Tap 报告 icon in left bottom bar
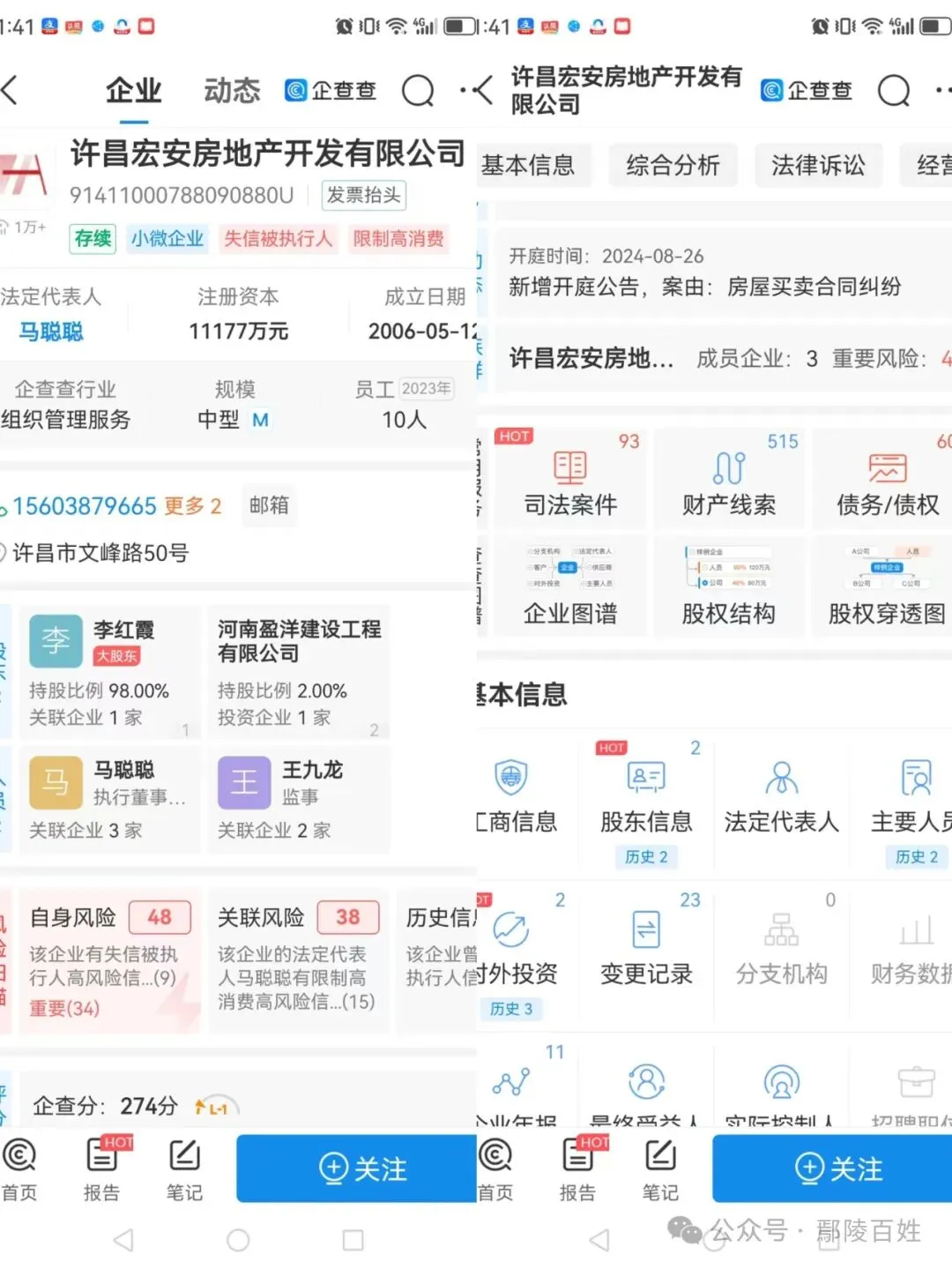 click(x=101, y=1155)
